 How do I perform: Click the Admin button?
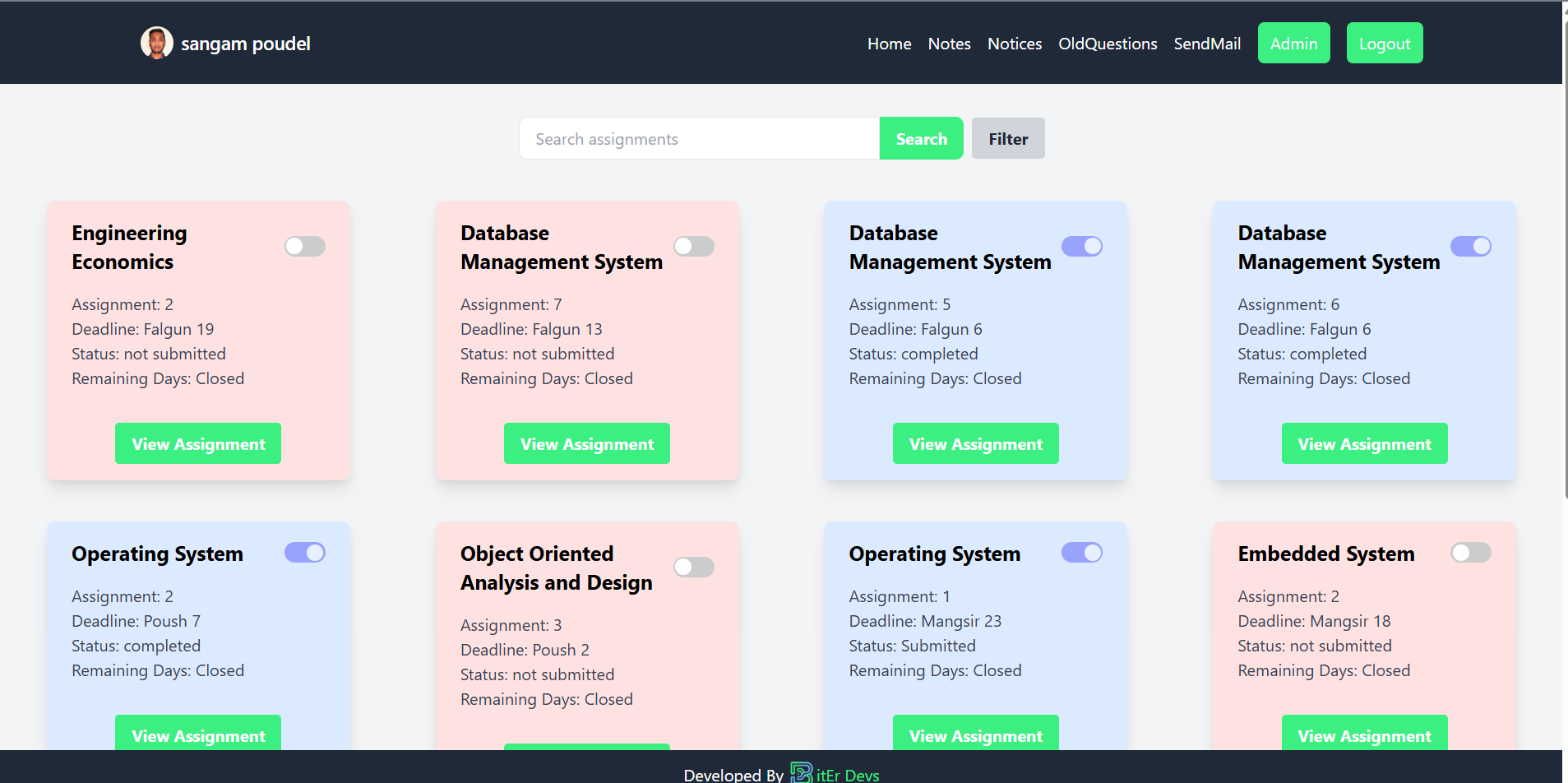pos(1293,43)
